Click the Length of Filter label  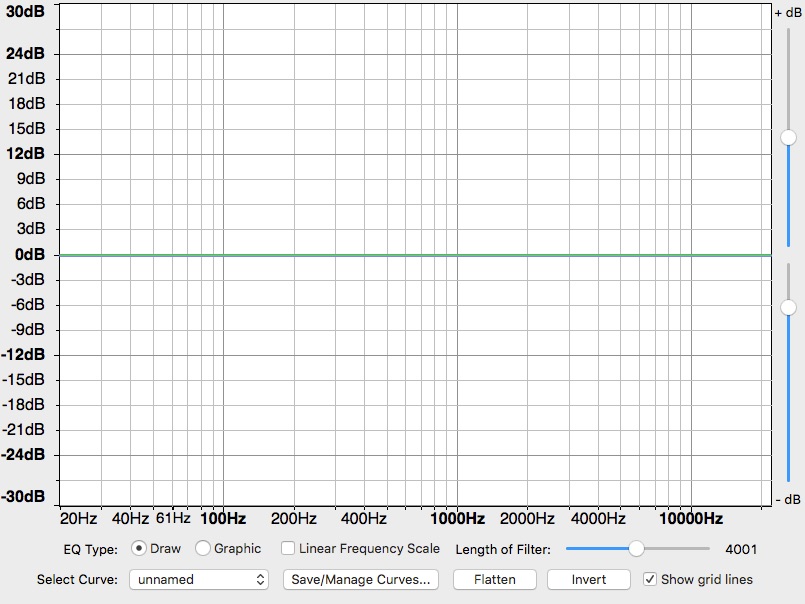pyautogui.click(x=503, y=550)
